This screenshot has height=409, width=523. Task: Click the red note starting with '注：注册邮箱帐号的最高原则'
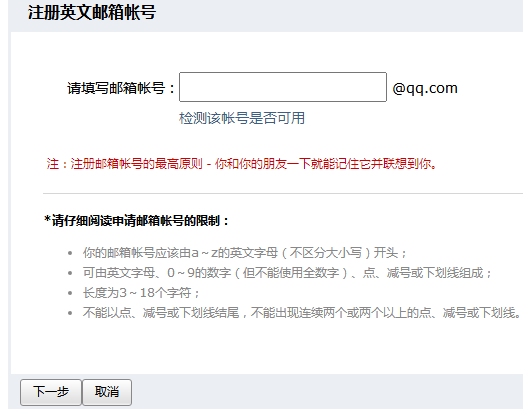click(x=242, y=164)
